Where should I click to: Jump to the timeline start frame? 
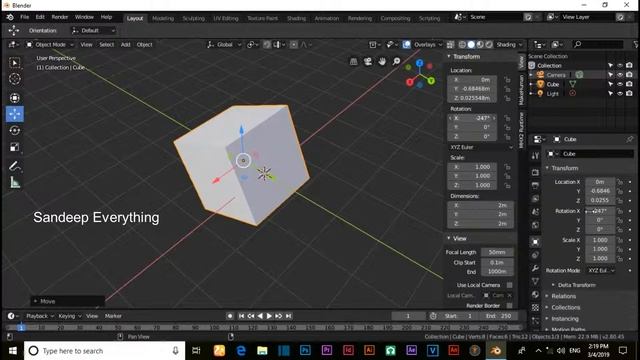click(x=241, y=316)
